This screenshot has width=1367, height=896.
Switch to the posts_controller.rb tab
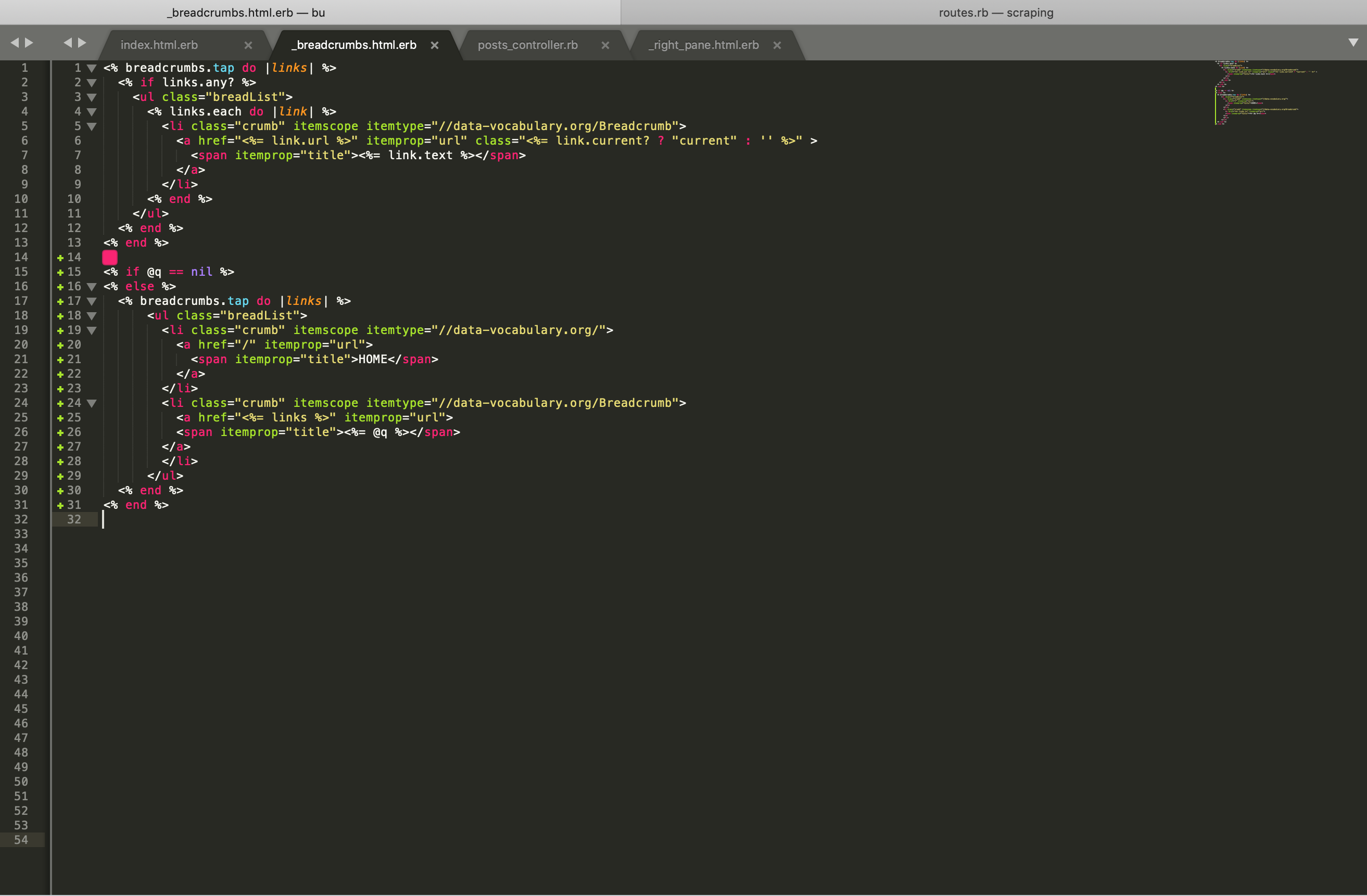pos(527,45)
